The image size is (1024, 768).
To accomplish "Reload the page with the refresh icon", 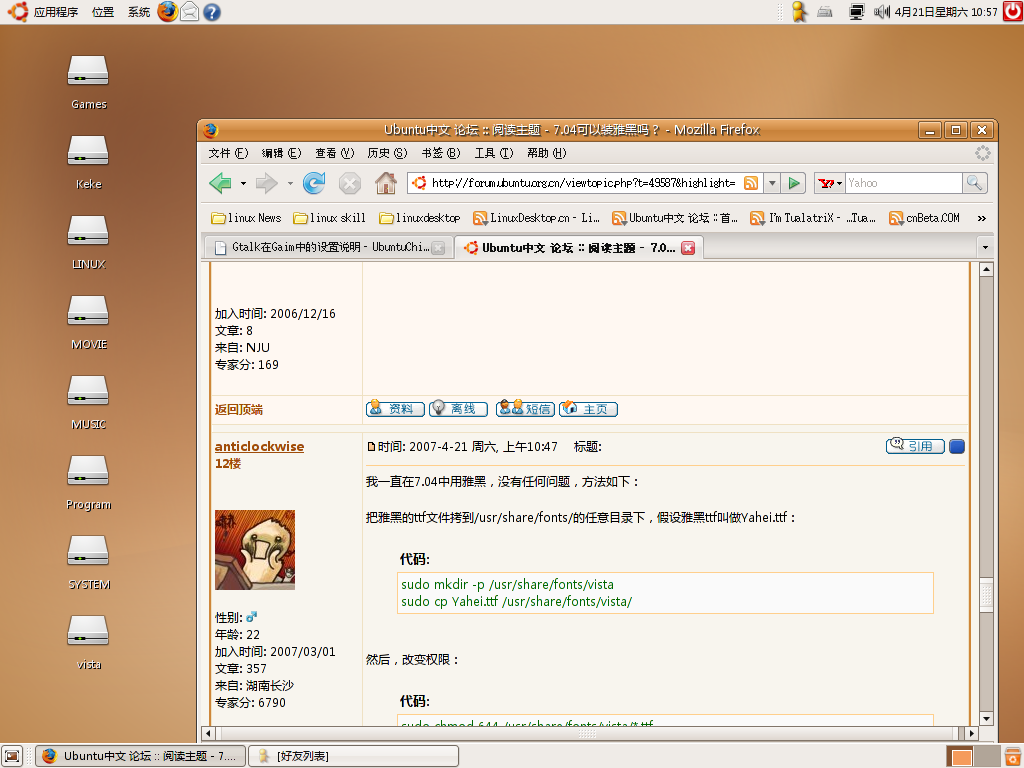I will pos(314,184).
